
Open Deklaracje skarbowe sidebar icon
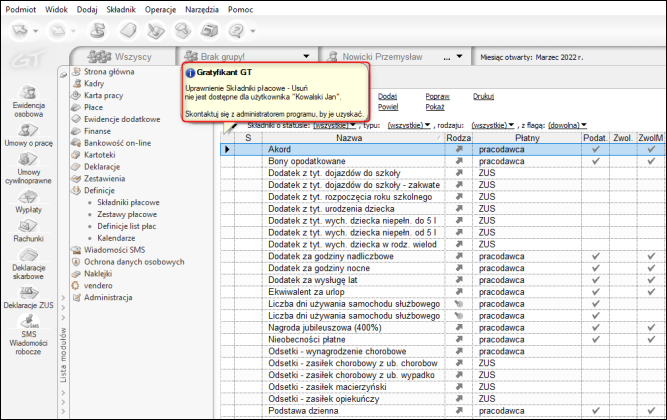coord(28,260)
